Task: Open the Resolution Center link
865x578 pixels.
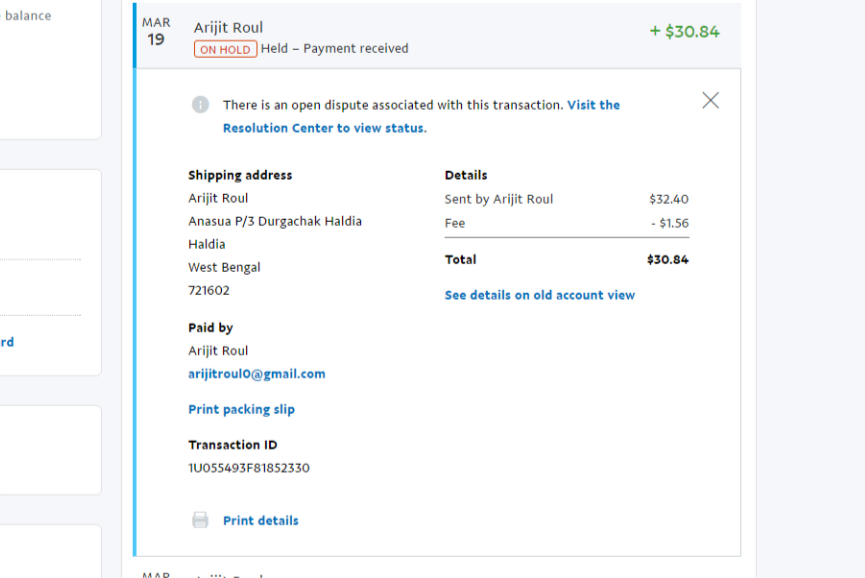Action: (x=324, y=128)
